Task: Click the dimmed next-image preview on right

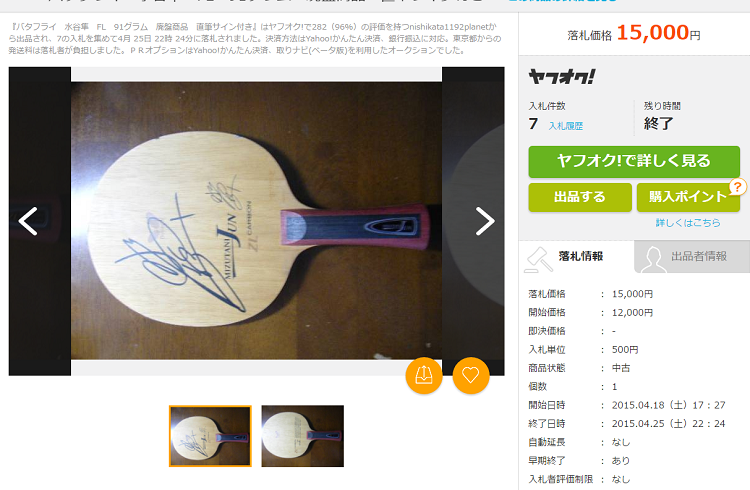Action: coord(473,221)
